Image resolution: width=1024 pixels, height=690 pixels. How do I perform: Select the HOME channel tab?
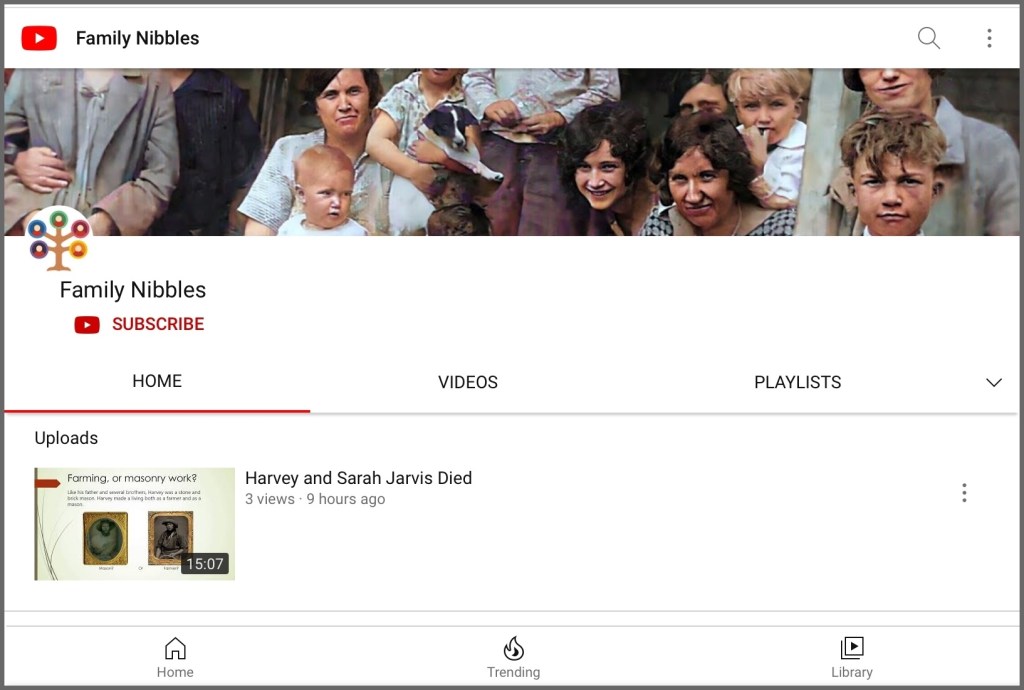pyautogui.click(x=157, y=381)
